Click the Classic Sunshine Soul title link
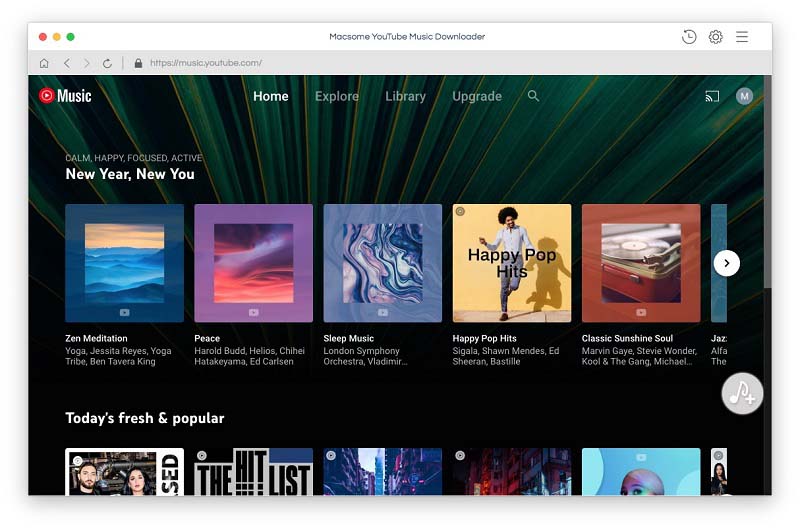Image resolution: width=800 pixels, height=529 pixels. click(627, 338)
